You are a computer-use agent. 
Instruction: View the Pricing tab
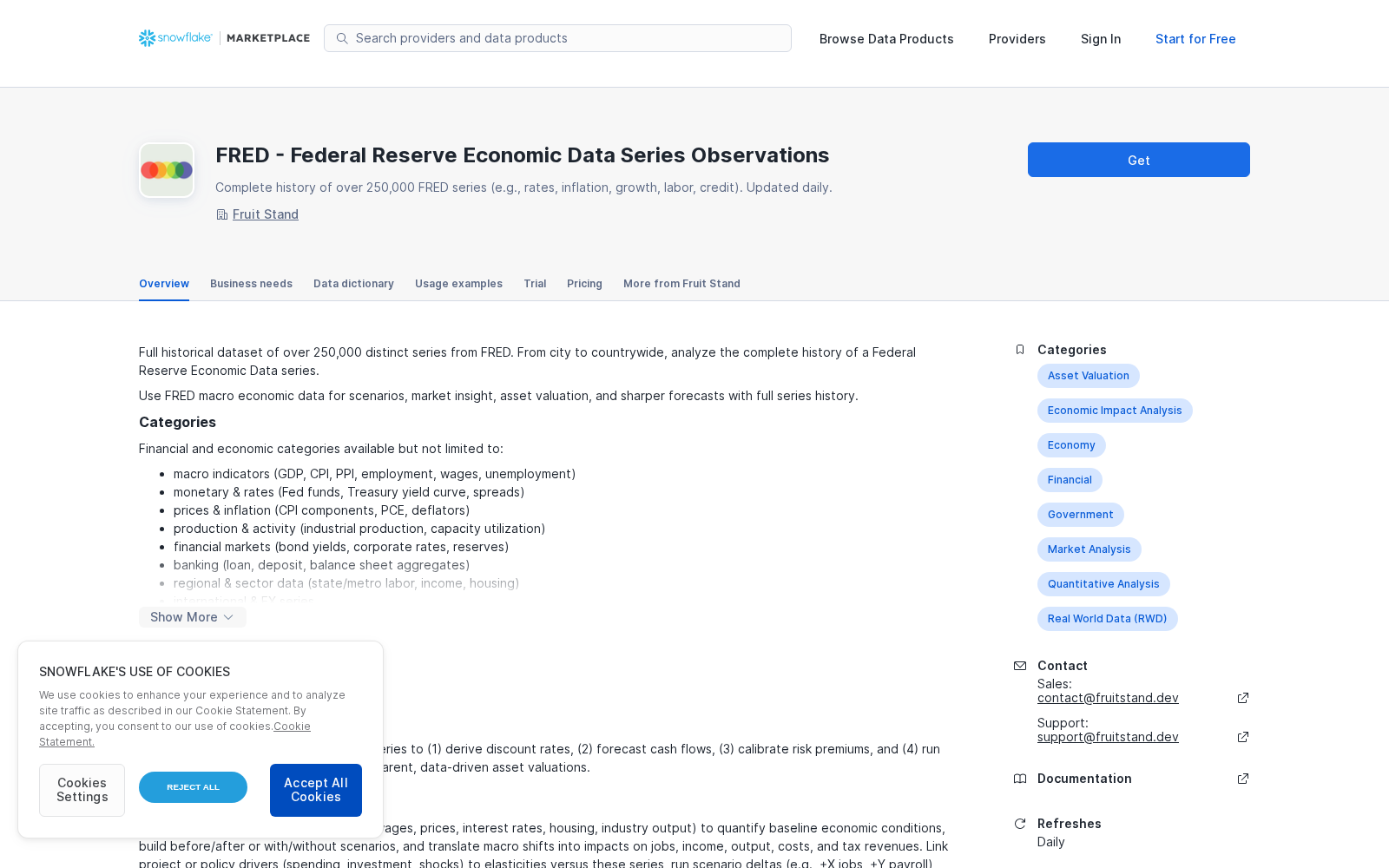584,284
